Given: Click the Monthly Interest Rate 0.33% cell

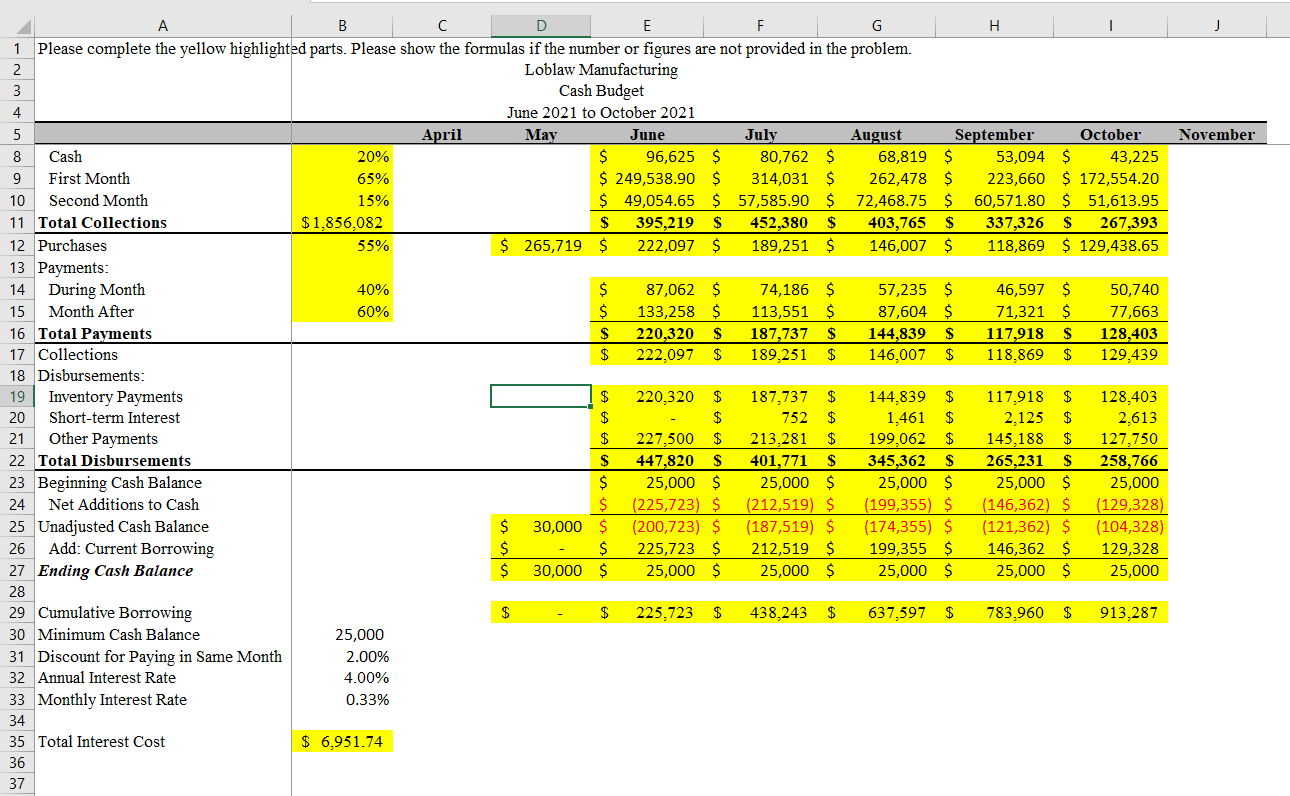Looking at the screenshot, I should tap(342, 700).
